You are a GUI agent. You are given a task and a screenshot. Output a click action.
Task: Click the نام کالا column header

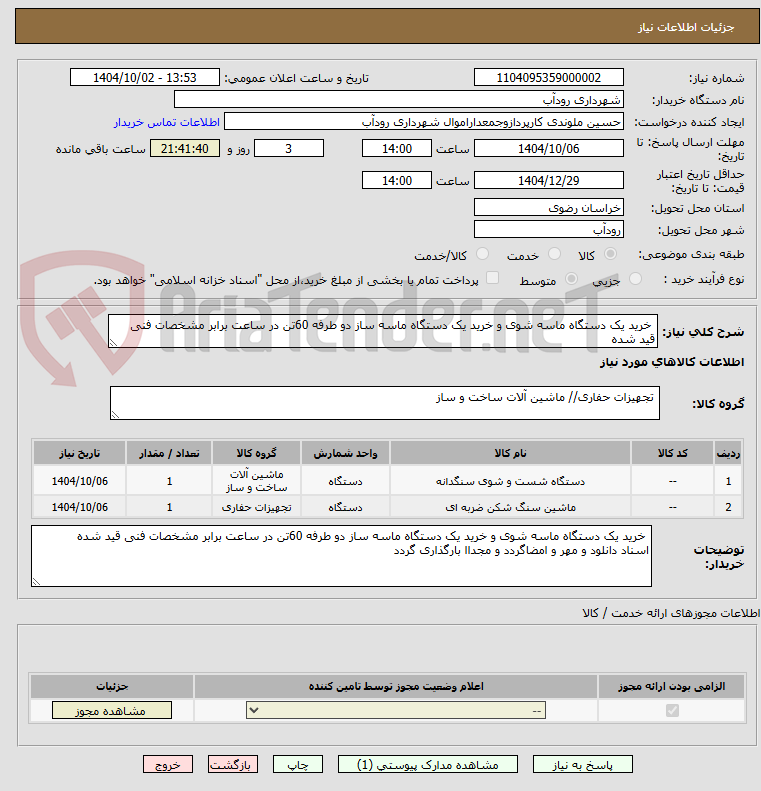coord(510,453)
